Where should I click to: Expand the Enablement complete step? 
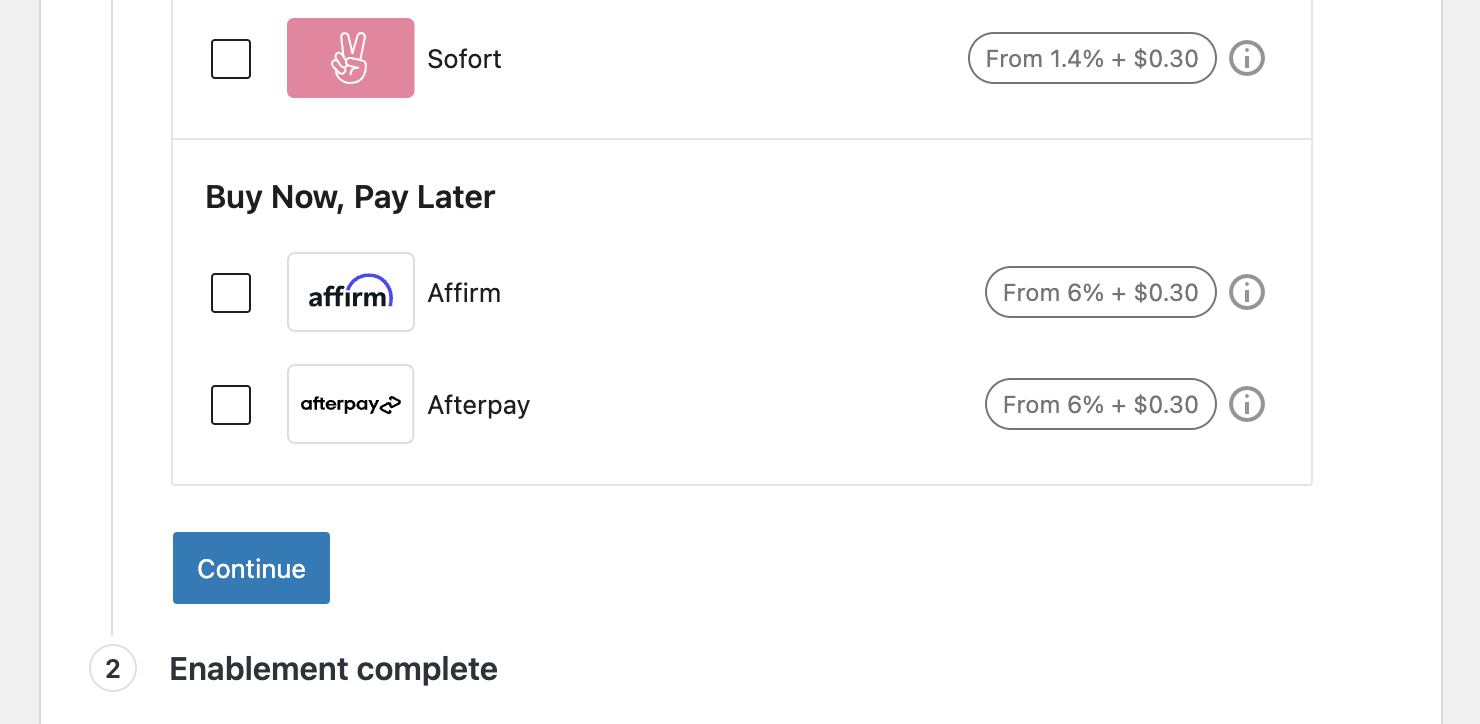333,669
